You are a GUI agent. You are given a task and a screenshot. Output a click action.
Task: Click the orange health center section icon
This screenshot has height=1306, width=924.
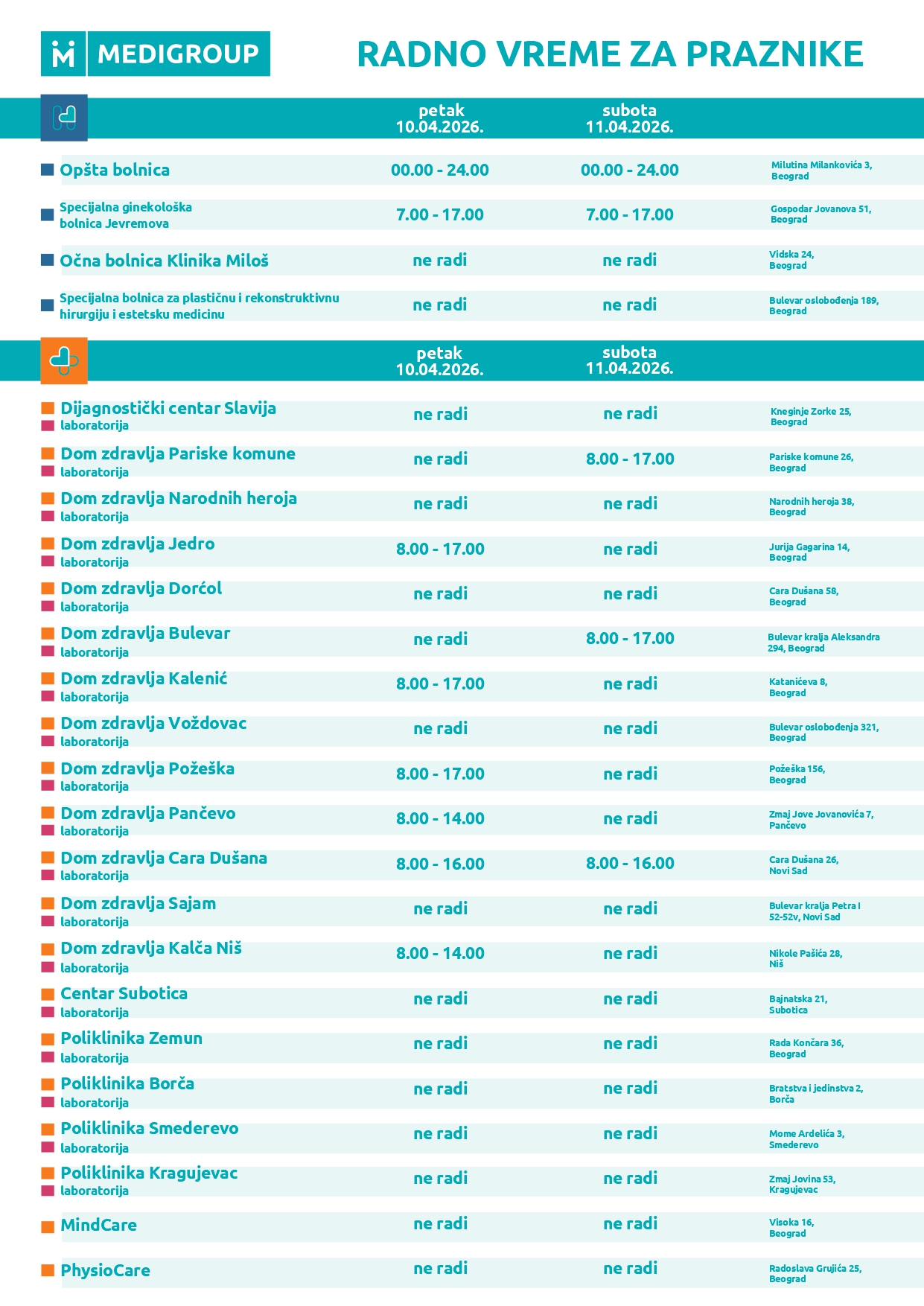tap(64, 361)
